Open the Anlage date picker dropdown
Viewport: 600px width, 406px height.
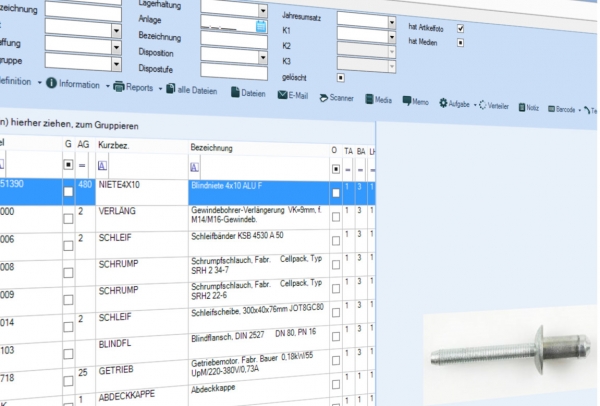point(262,27)
